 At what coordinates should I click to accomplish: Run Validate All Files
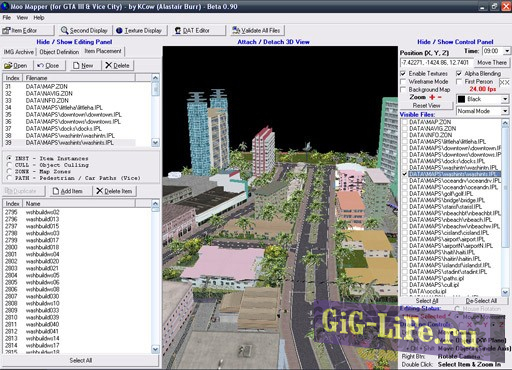click(257, 30)
